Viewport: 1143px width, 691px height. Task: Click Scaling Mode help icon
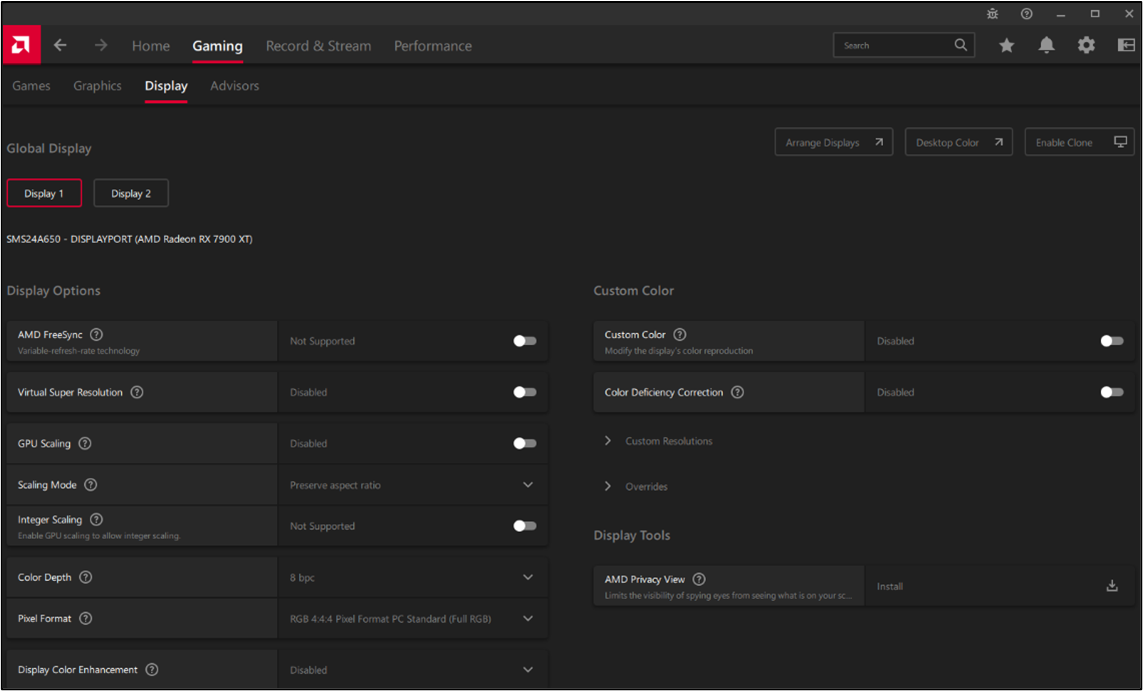[90, 485]
